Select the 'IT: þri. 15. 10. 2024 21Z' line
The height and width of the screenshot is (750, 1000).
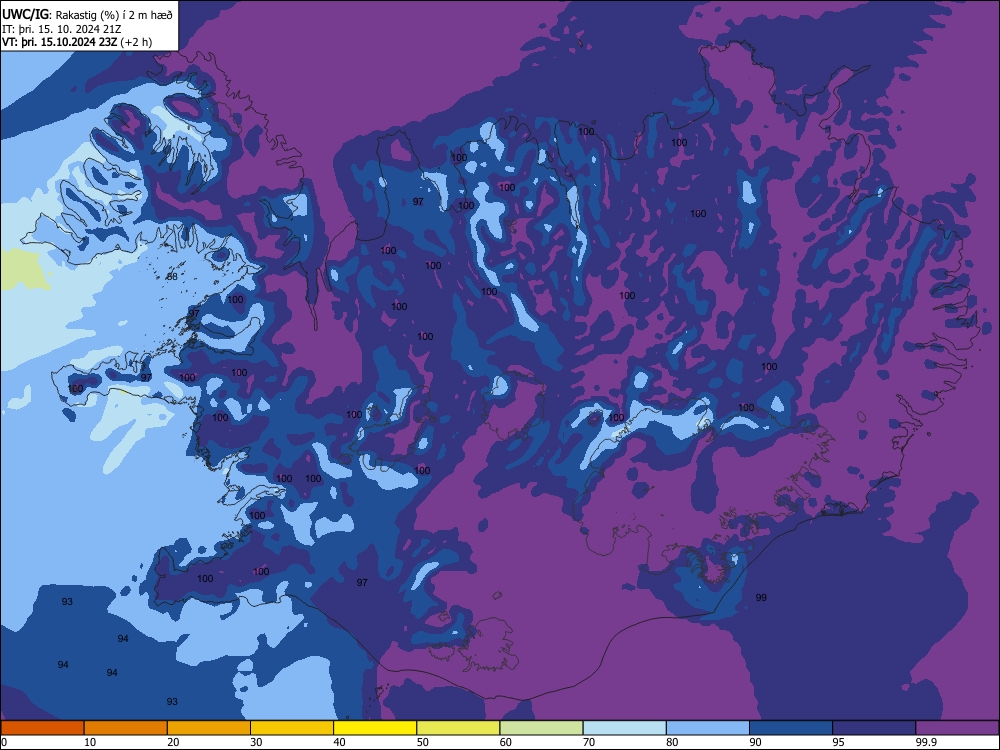tap(62, 29)
